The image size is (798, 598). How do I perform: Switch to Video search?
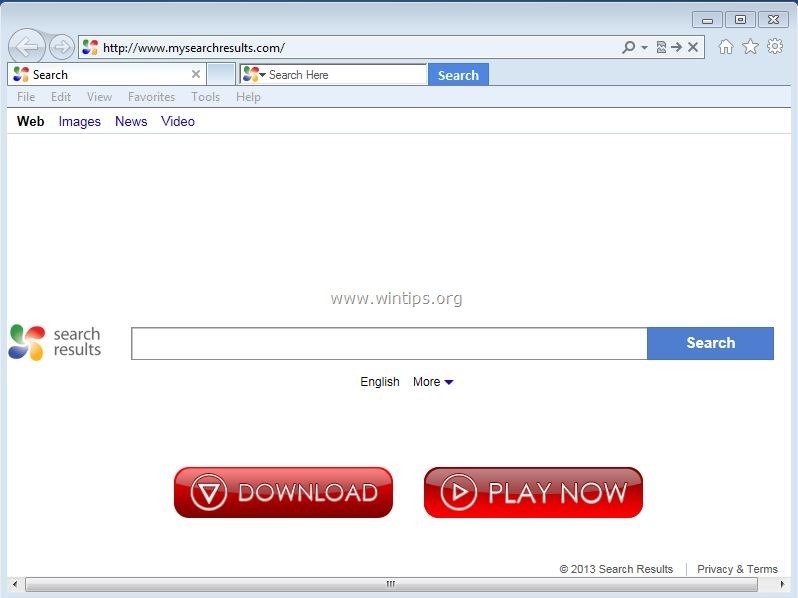(x=178, y=121)
